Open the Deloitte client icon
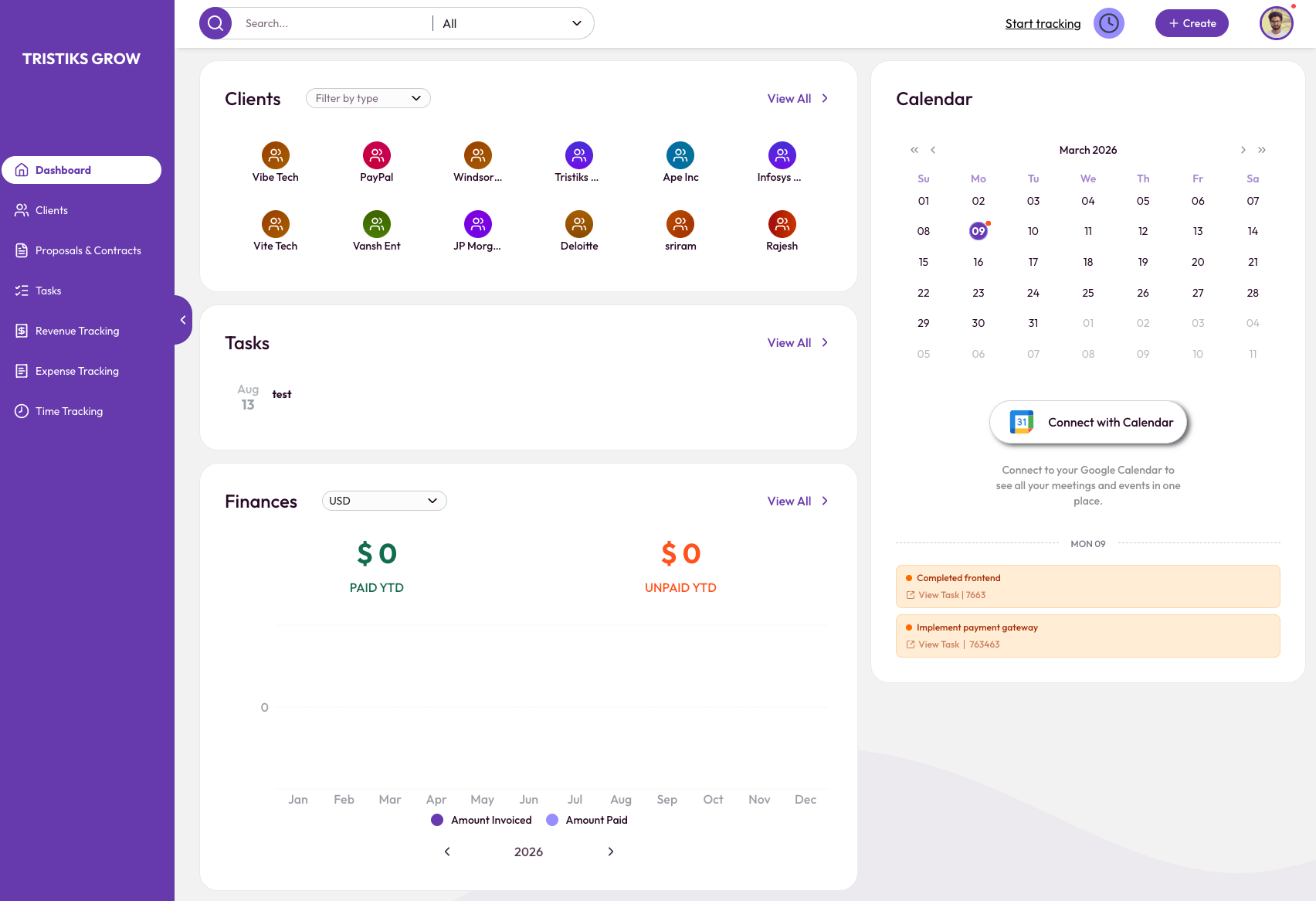 coord(579,224)
